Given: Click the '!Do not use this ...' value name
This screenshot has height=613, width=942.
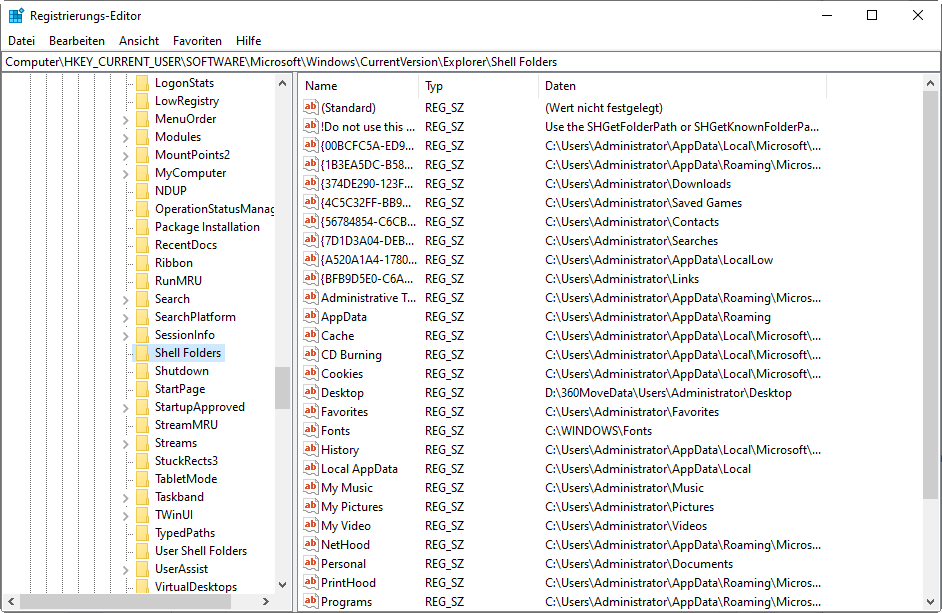Looking at the screenshot, I should [x=368, y=127].
